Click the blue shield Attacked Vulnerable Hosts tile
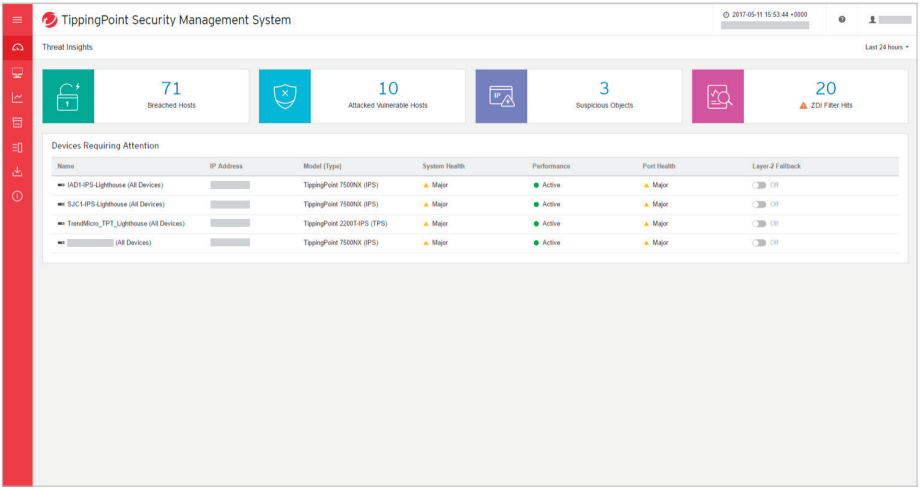The image size is (922, 490). coord(285,96)
